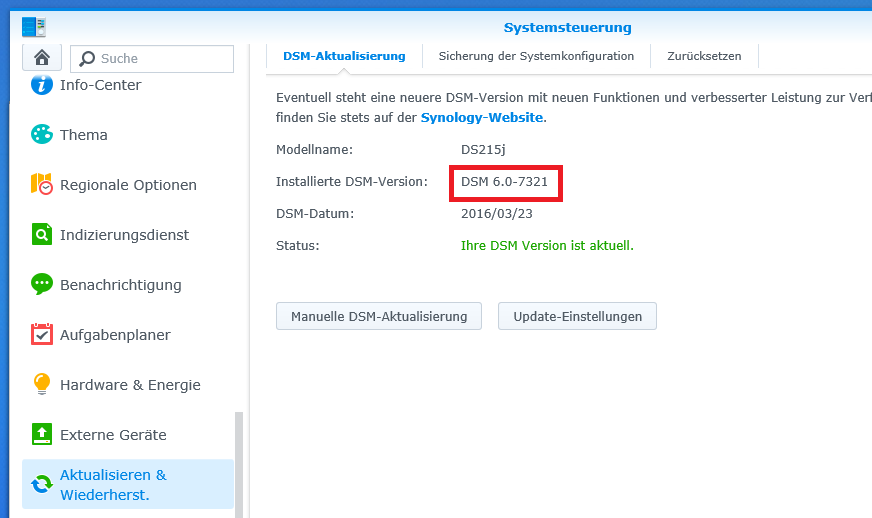Switch to Sicherung der Systemkonfiguration tab
This screenshot has width=872, height=518.
pos(536,56)
